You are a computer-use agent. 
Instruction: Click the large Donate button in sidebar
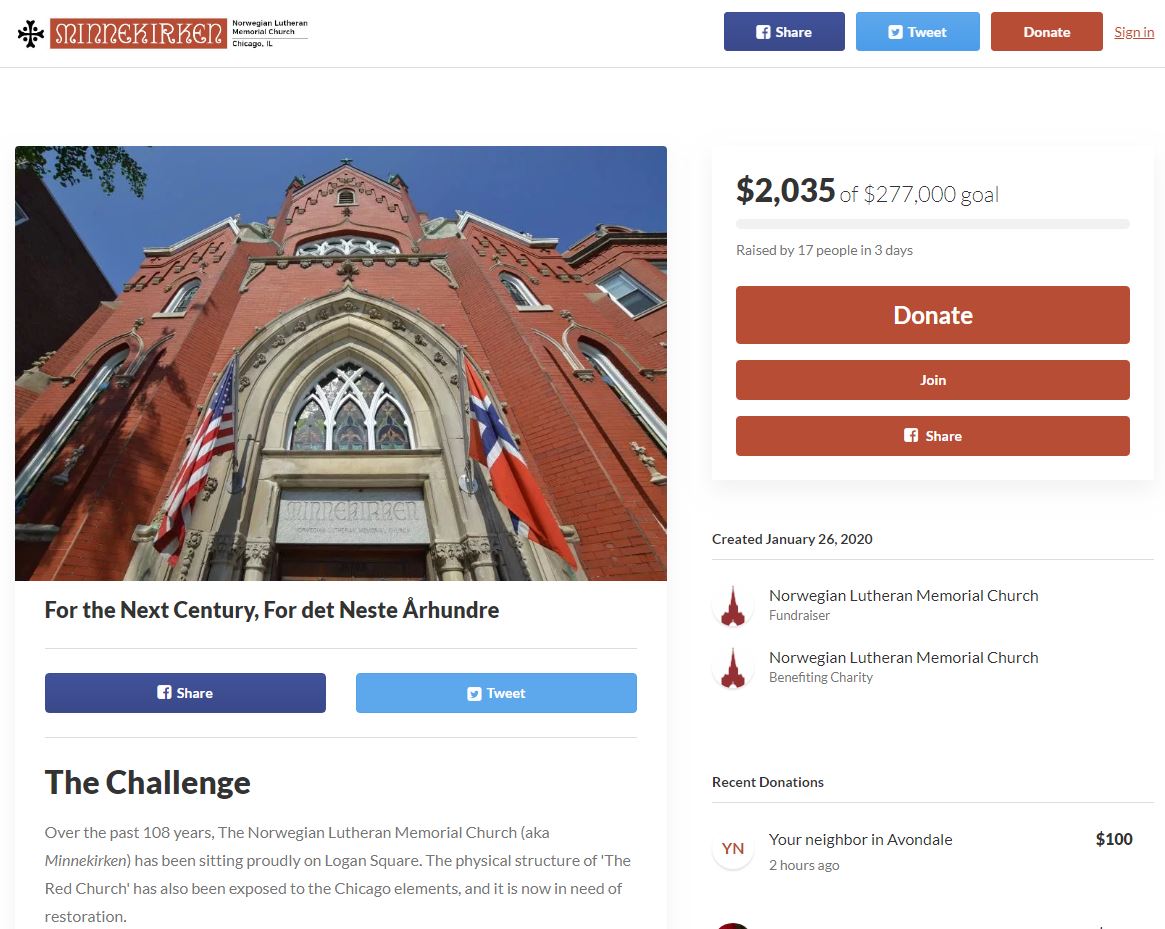point(932,315)
